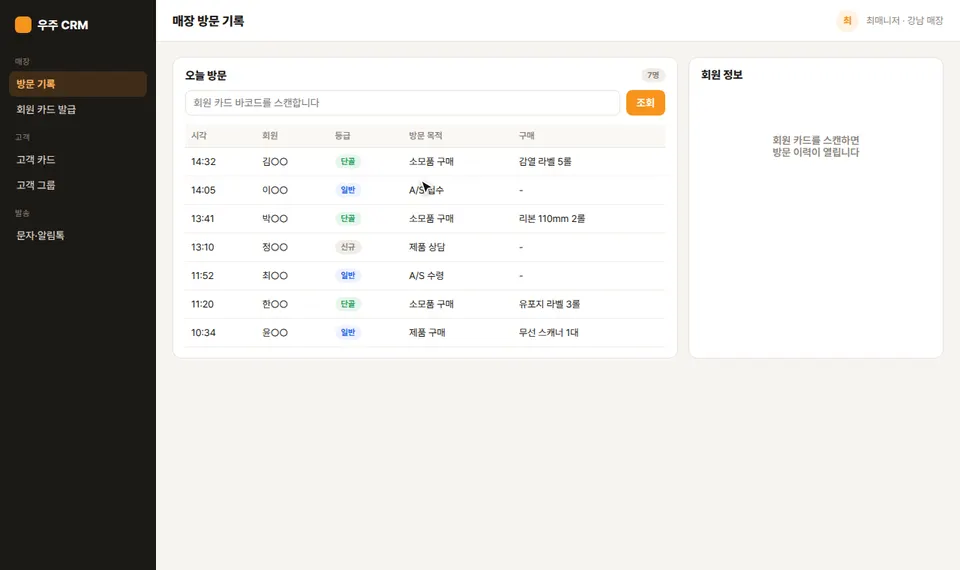The image size is (960, 570).
Task: Open 회원 카드 발급 menu item
Action: point(78,110)
